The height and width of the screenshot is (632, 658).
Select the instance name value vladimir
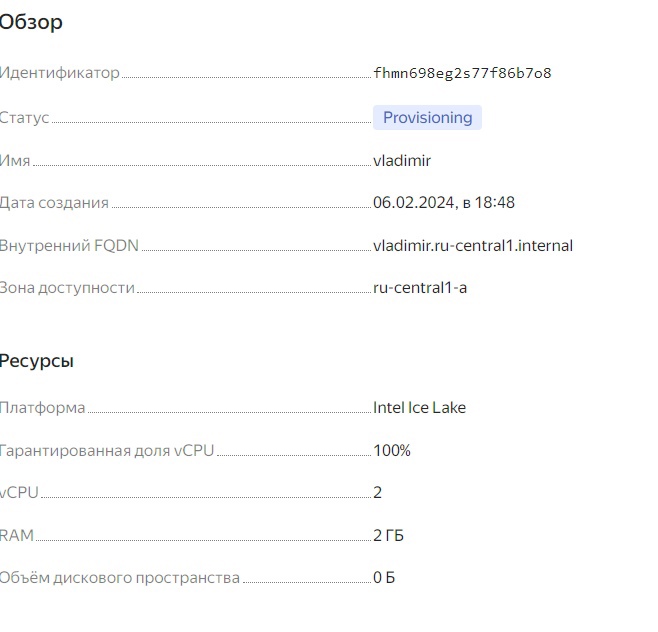coord(402,160)
